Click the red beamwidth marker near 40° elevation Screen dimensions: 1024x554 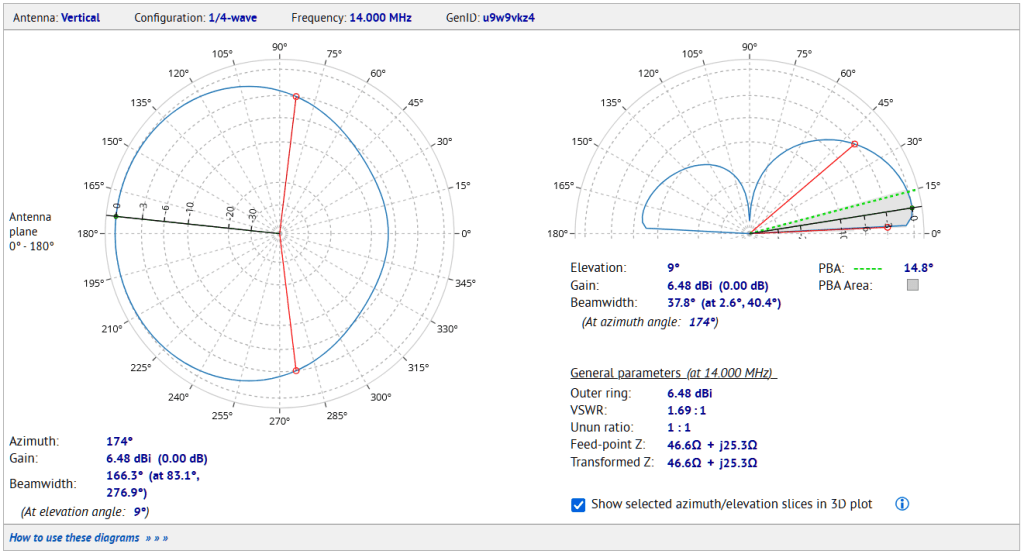(854, 144)
